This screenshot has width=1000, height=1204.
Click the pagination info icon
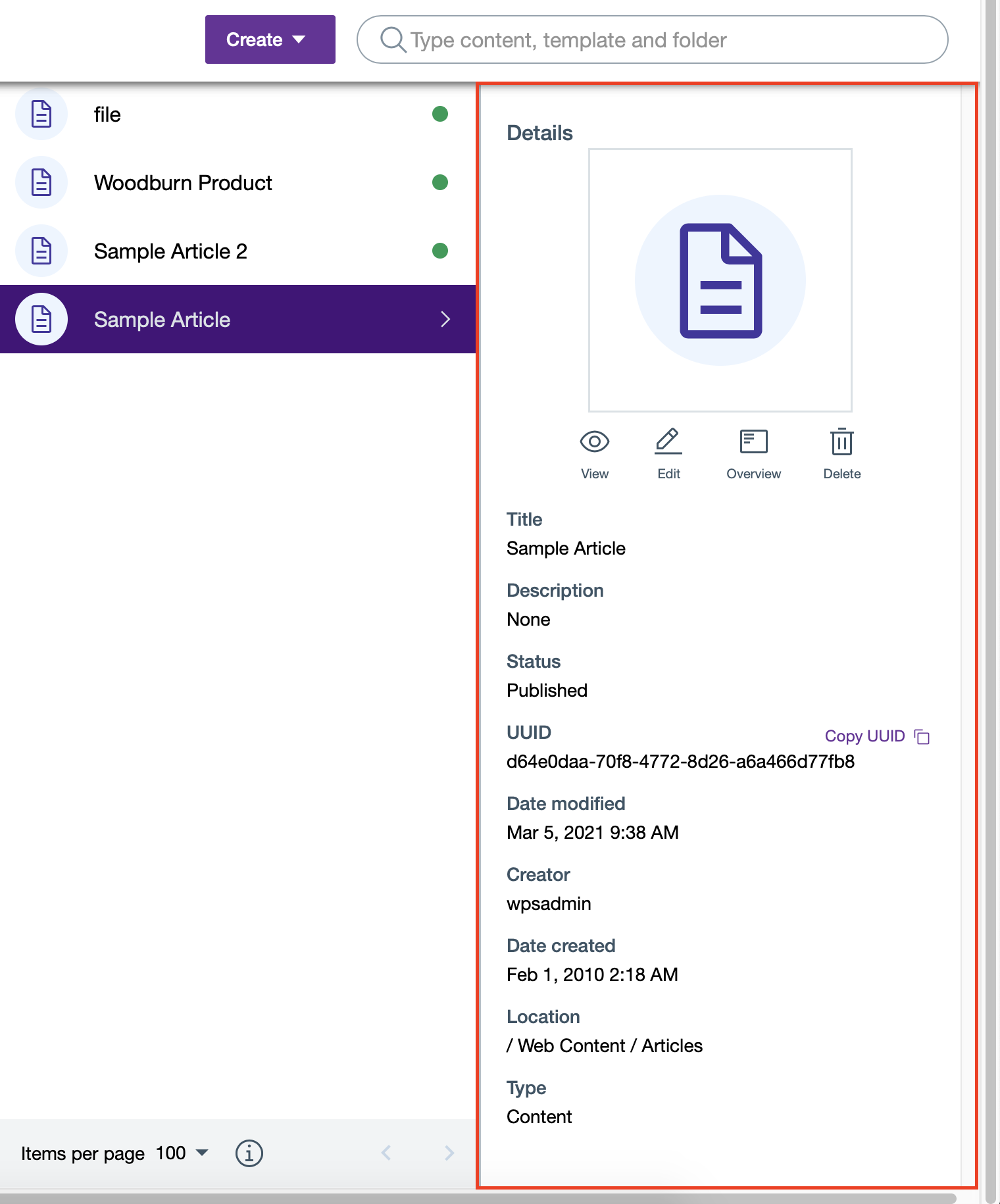point(249,1153)
